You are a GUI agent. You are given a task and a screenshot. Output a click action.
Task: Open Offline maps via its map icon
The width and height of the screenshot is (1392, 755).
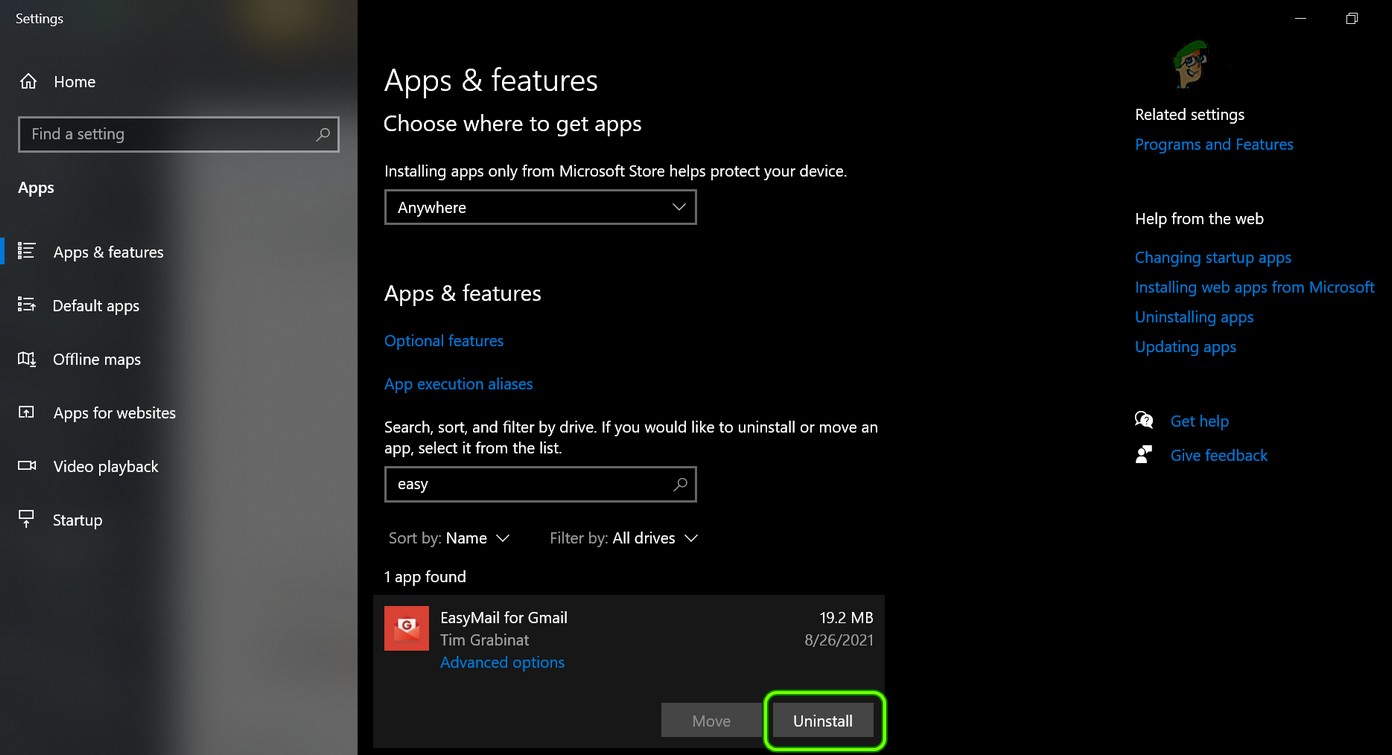click(x=28, y=359)
